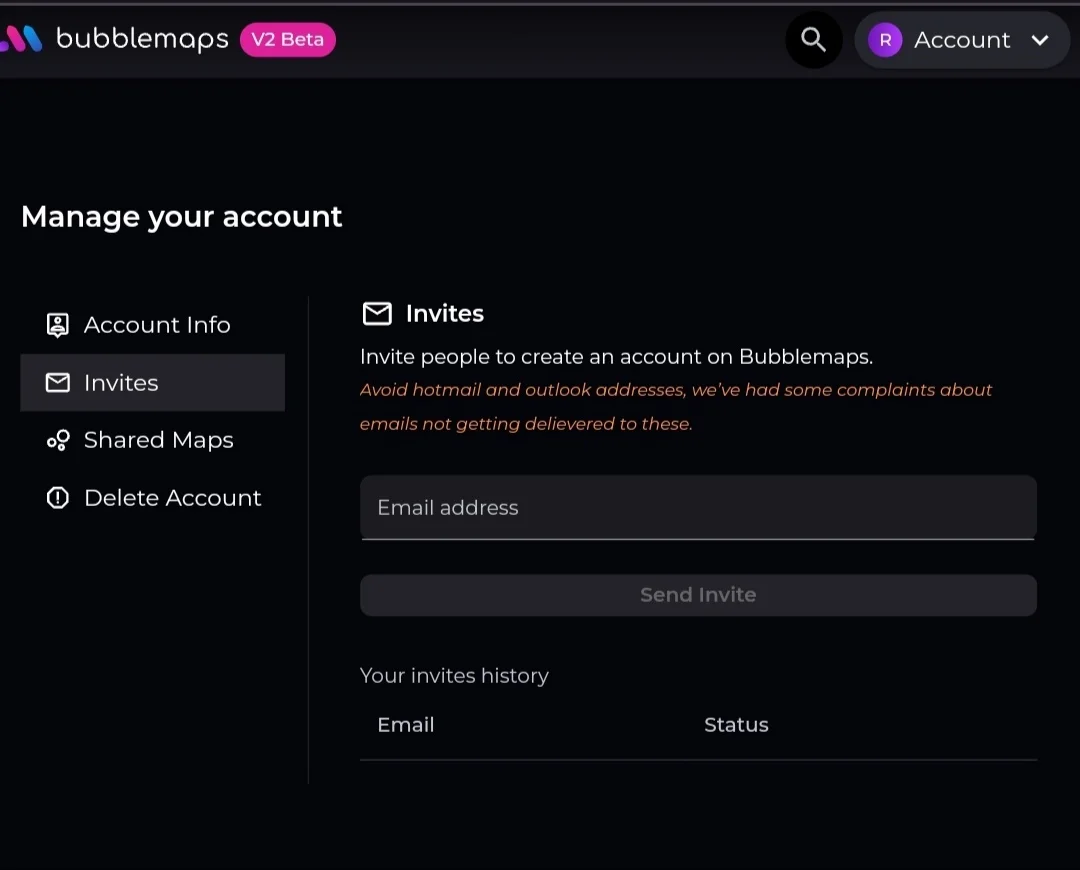Click the Status column header
This screenshot has height=870, width=1080.
[736, 725]
